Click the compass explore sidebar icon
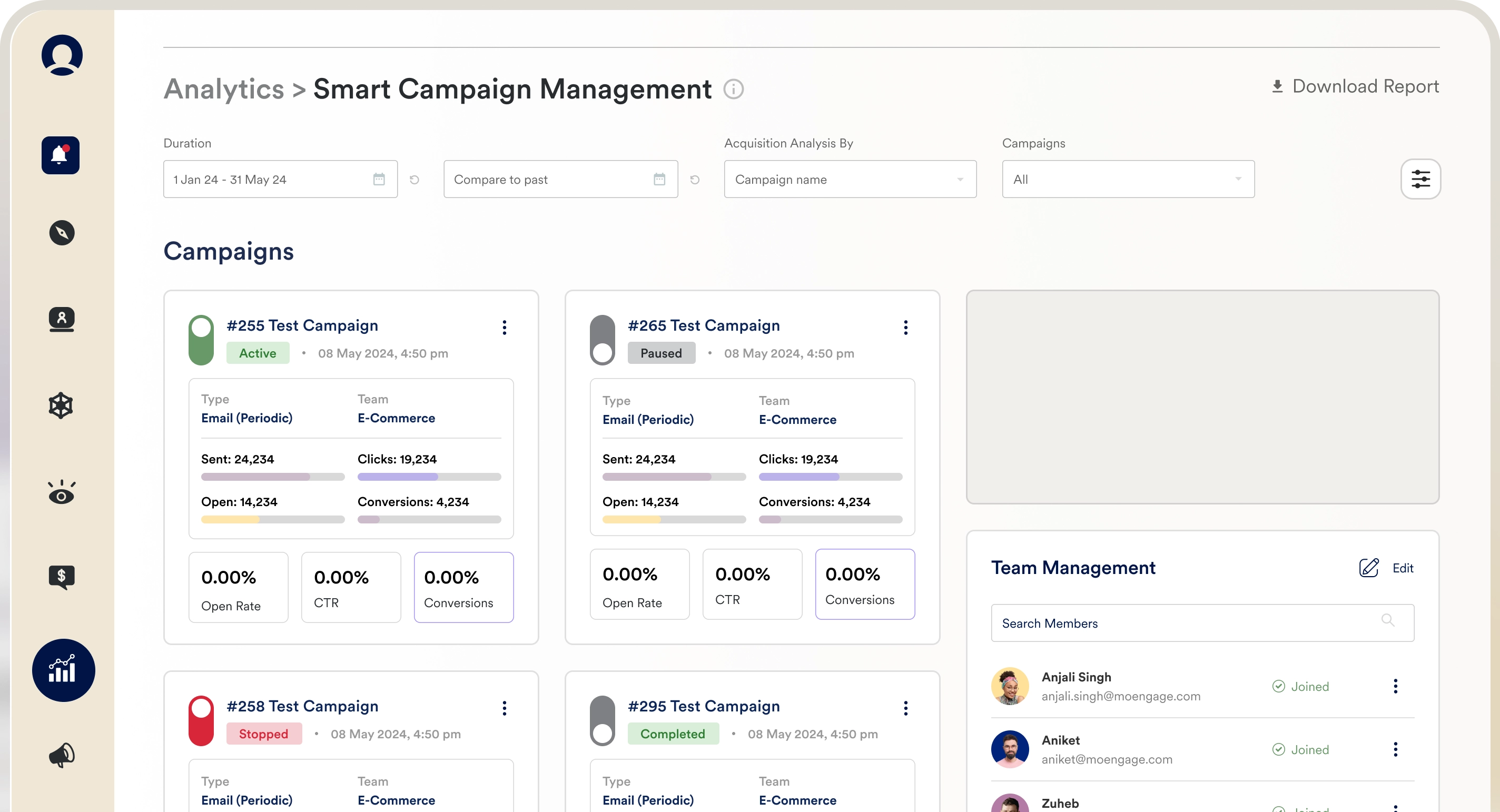The image size is (1500, 812). [x=62, y=233]
